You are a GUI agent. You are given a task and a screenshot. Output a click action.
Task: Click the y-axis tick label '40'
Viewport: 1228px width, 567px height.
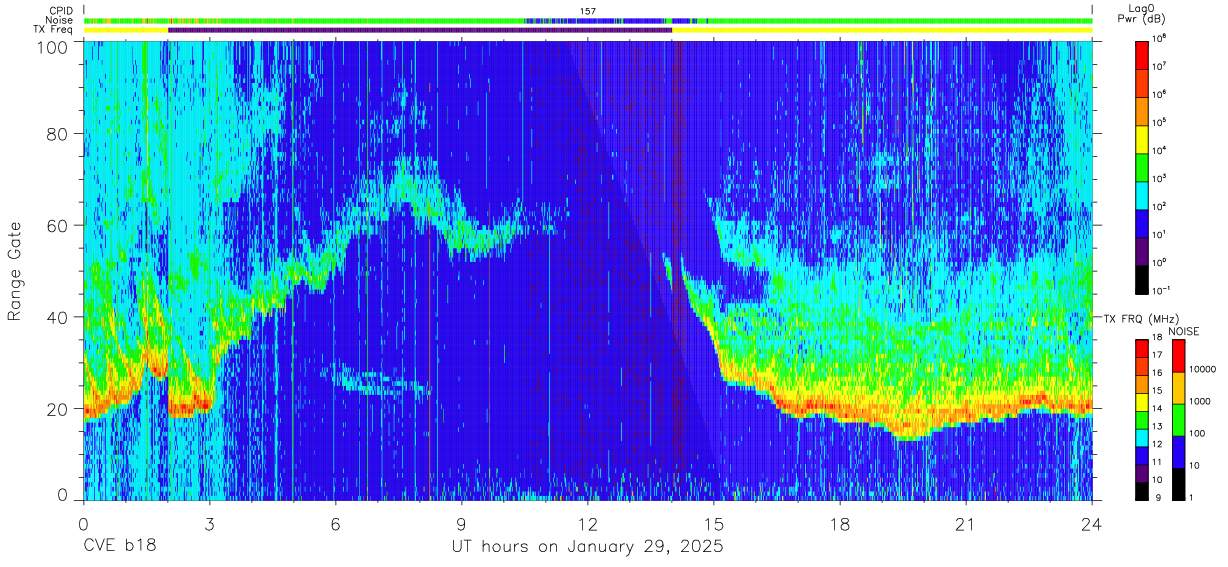[57, 317]
